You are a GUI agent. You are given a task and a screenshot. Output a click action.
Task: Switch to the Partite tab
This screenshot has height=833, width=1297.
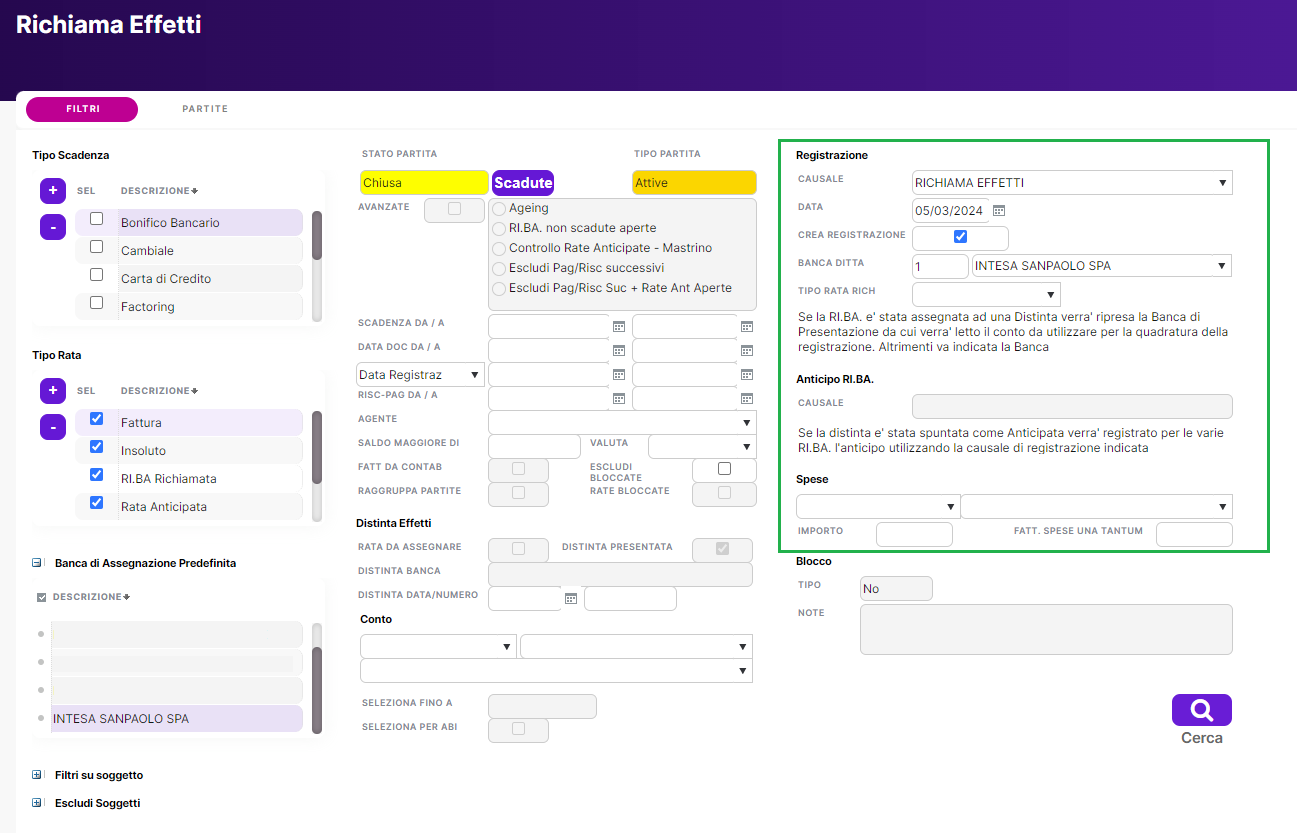tap(205, 109)
